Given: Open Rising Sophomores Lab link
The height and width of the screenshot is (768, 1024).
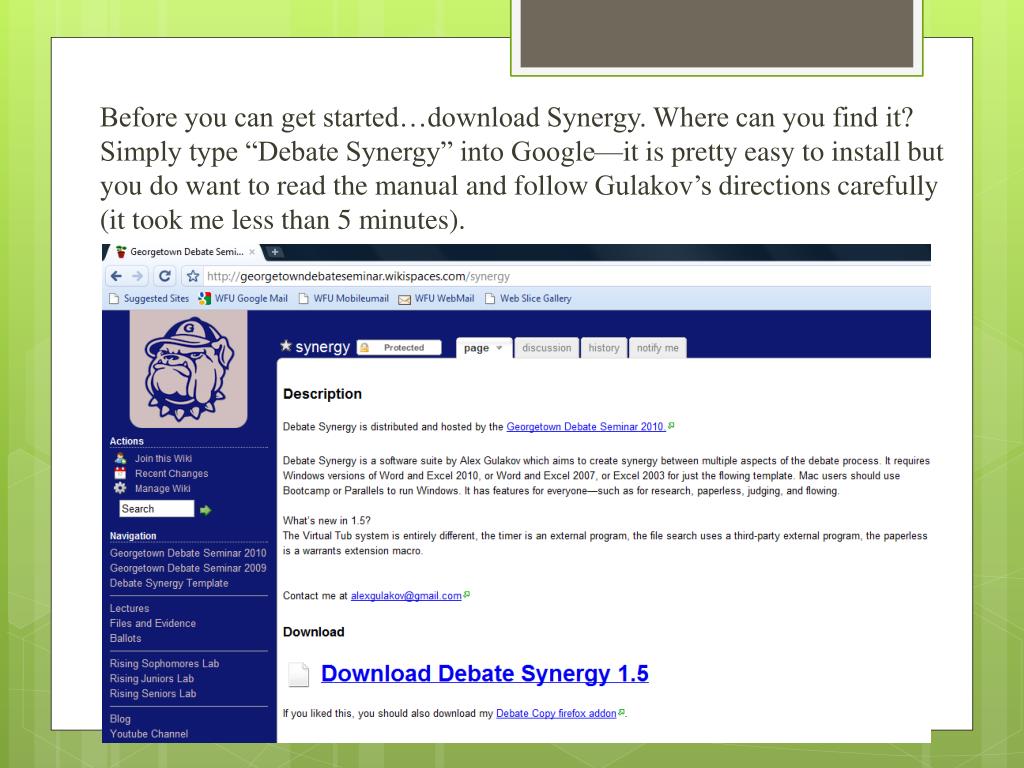Looking at the screenshot, I should pyautogui.click(x=165, y=664).
